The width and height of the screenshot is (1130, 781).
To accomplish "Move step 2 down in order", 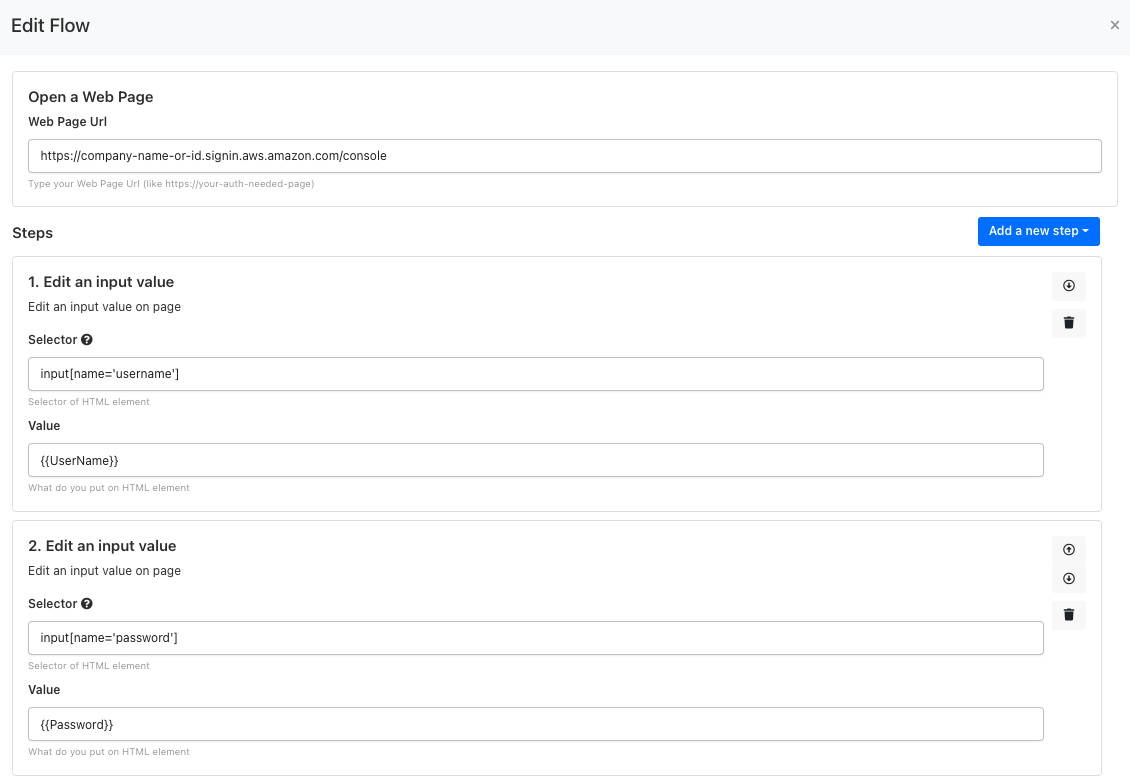I will tap(1068, 578).
